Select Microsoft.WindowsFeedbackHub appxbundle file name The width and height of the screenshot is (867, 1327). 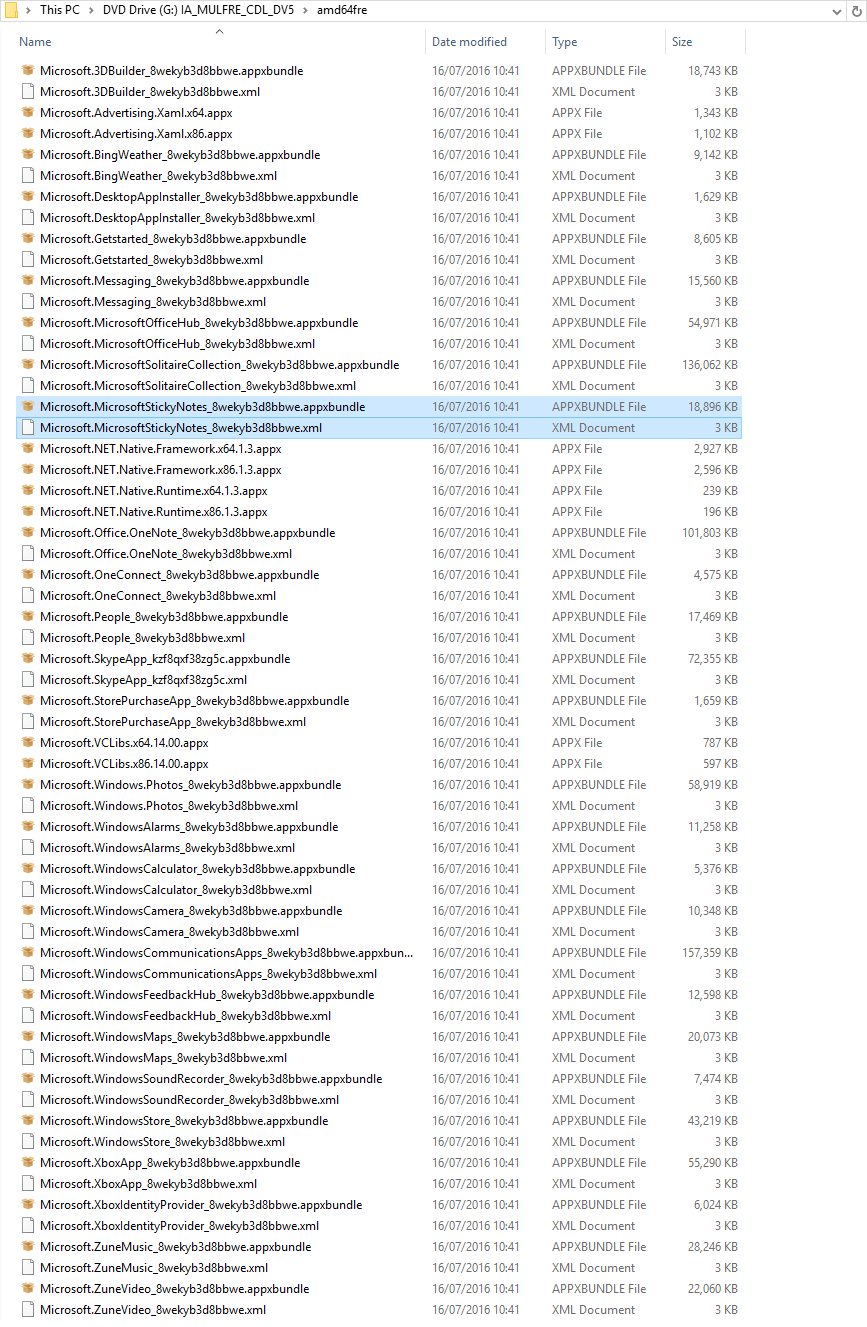pyautogui.click(x=207, y=995)
